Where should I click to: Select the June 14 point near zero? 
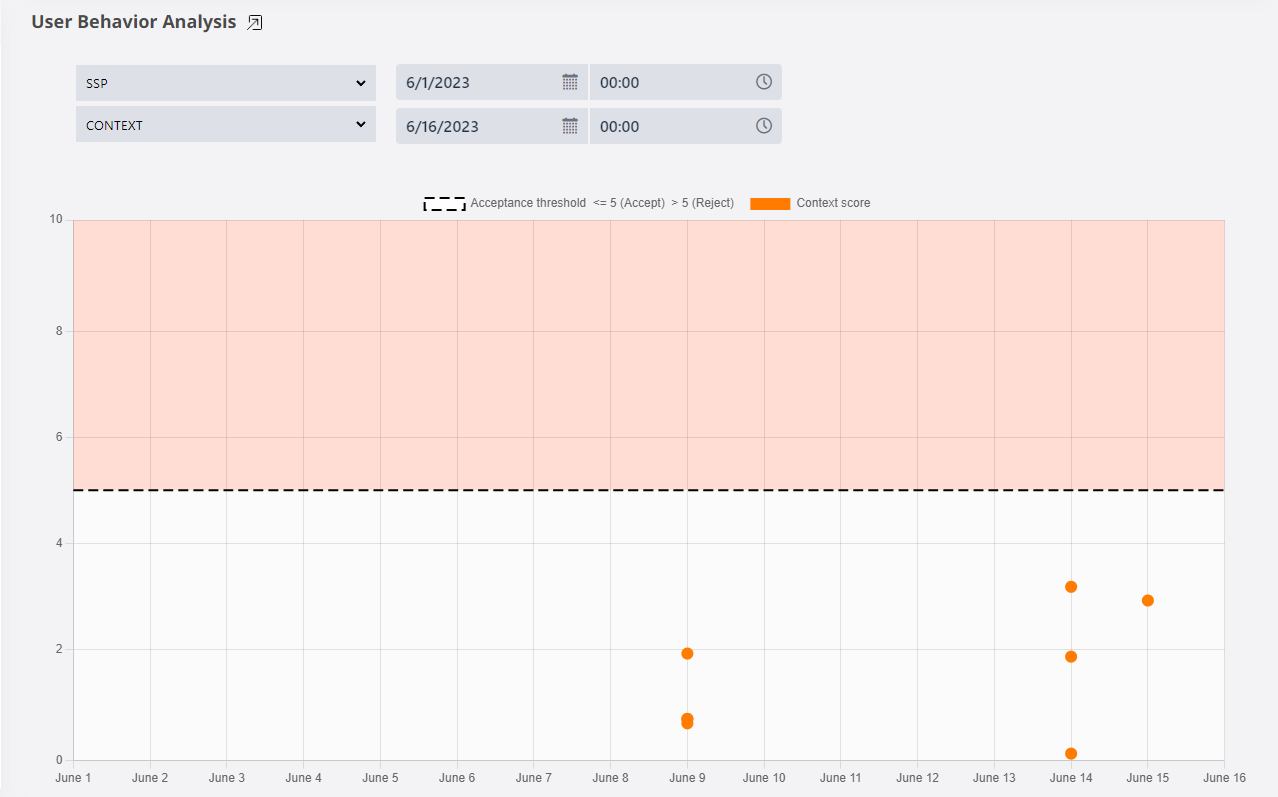(1071, 753)
